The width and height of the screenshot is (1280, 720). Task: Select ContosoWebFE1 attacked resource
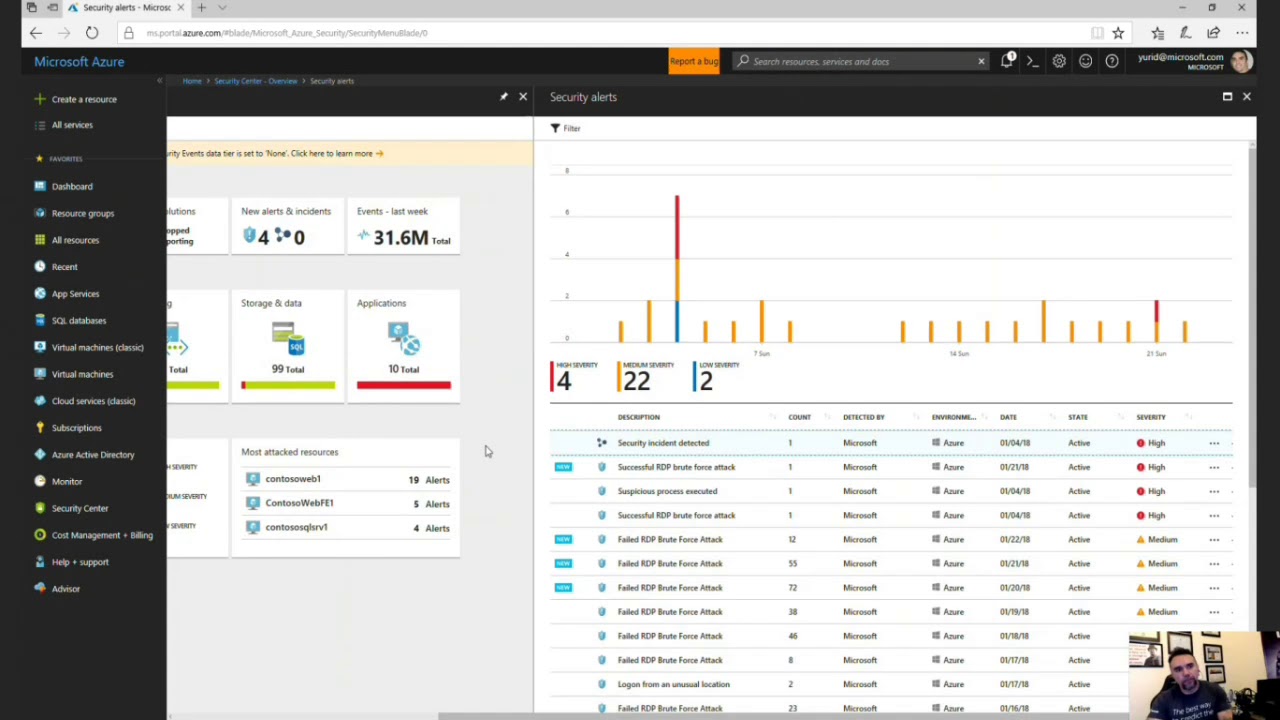(346, 503)
